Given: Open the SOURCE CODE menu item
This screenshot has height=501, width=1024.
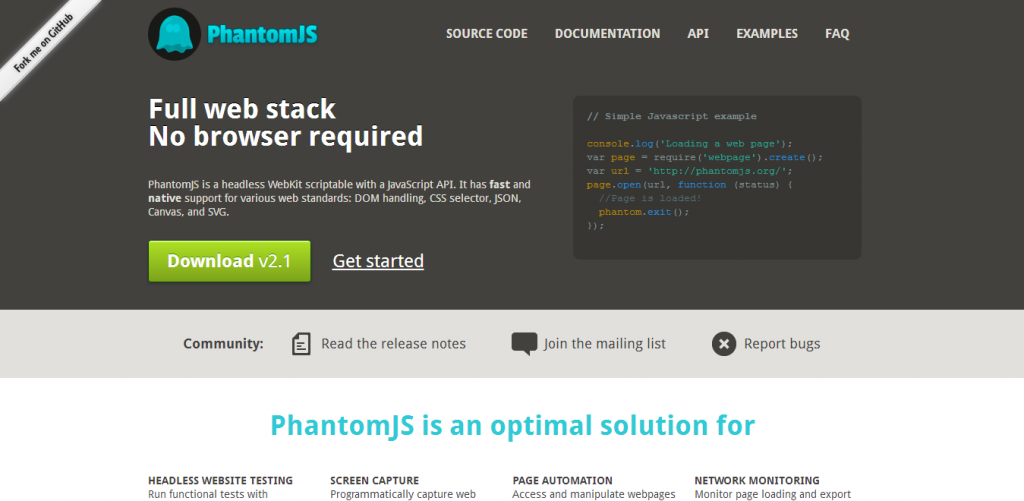Looking at the screenshot, I should coord(486,34).
